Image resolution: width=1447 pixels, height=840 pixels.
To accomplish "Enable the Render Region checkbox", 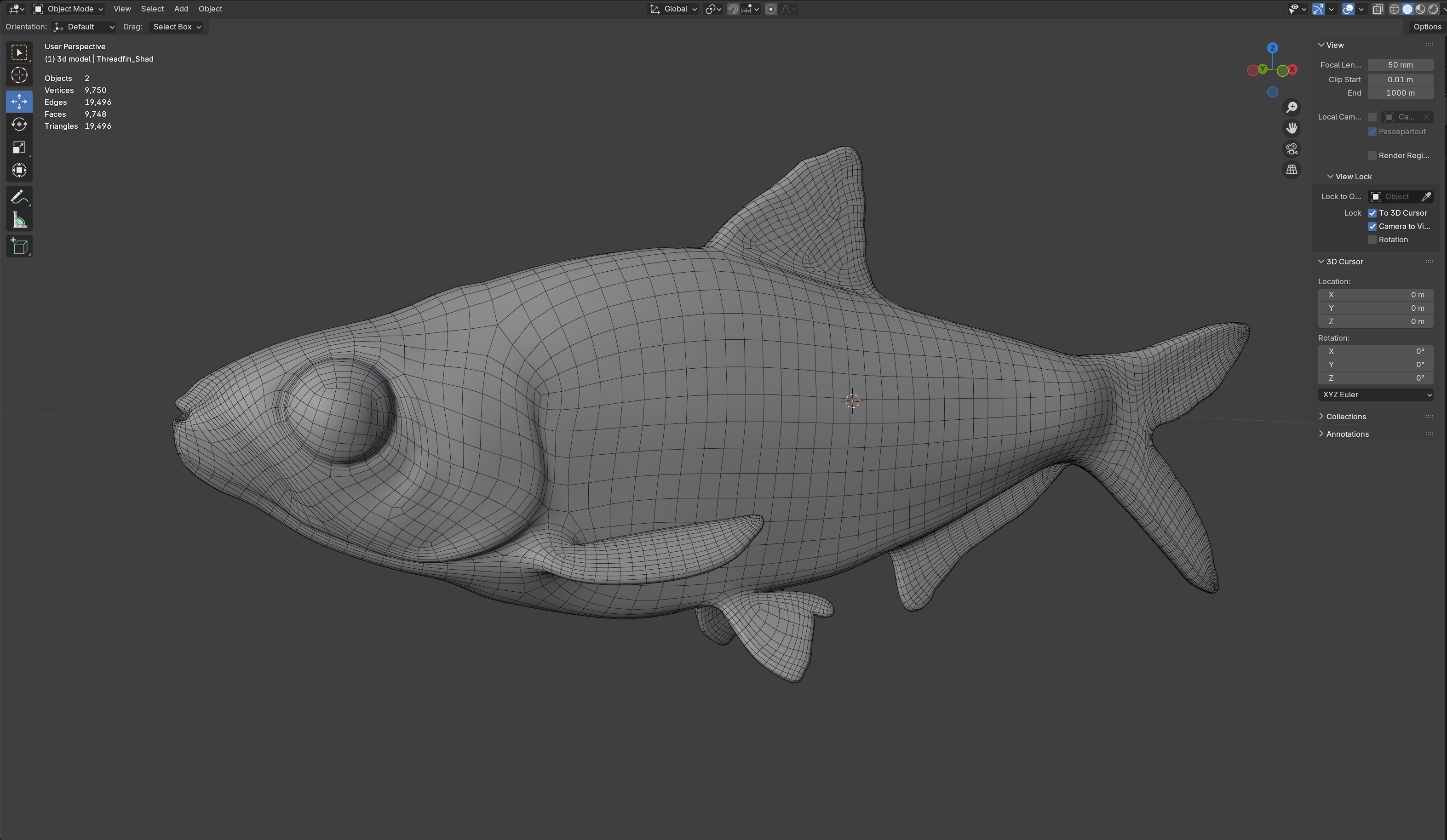I will pyautogui.click(x=1372, y=155).
